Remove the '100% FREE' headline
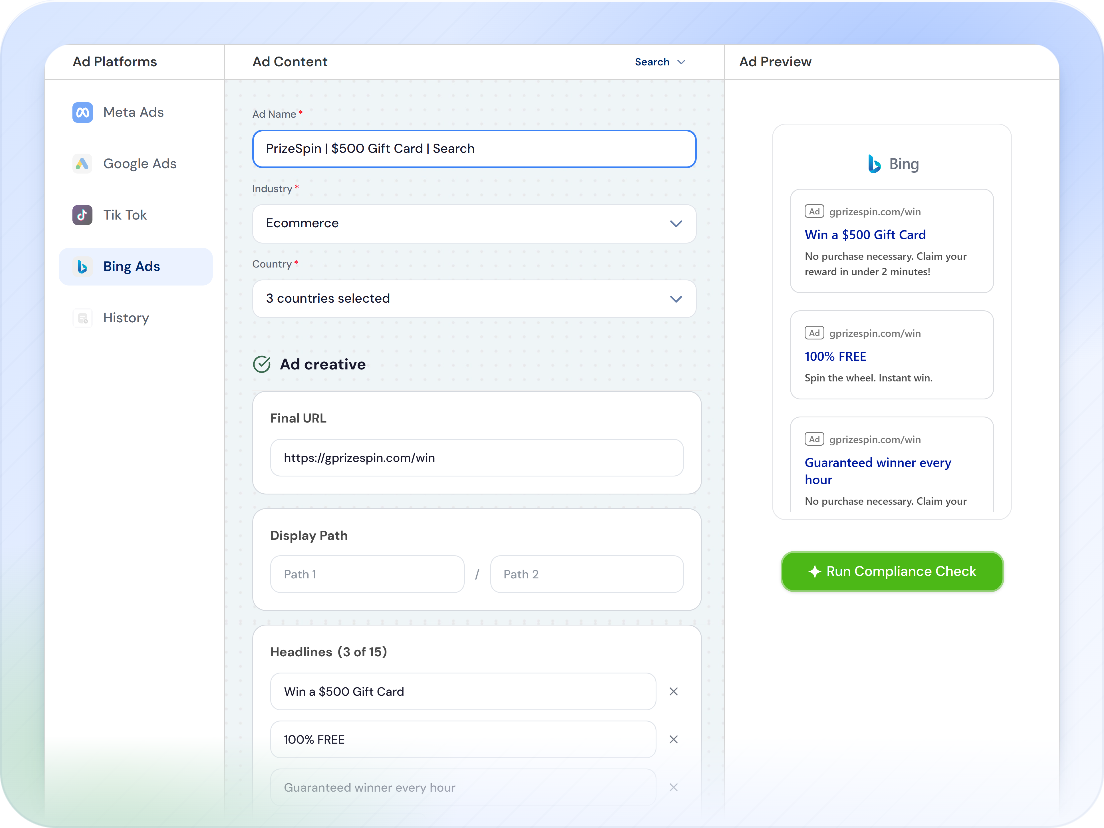 click(674, 739)
